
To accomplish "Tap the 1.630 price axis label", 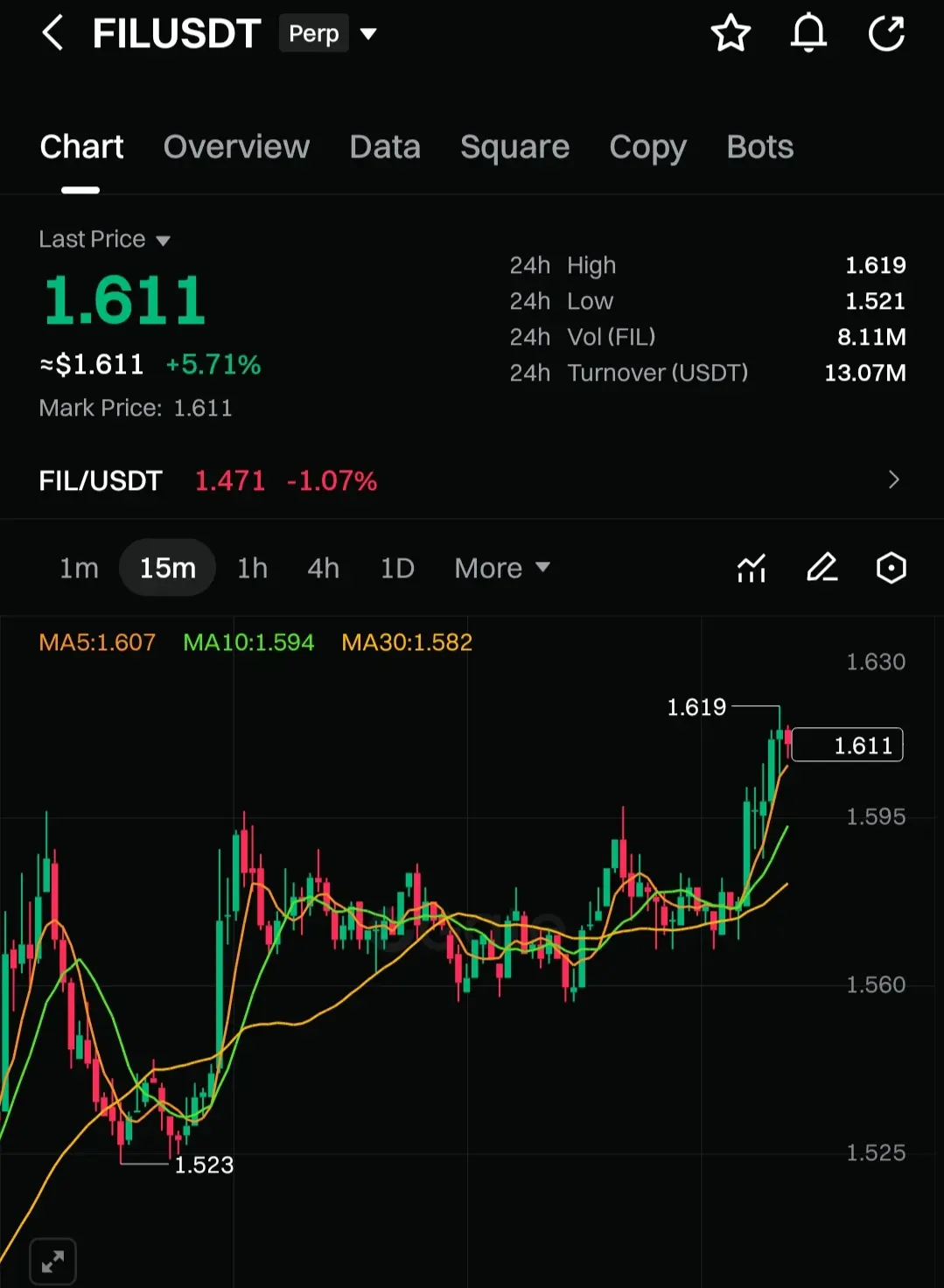I will 876,661.
